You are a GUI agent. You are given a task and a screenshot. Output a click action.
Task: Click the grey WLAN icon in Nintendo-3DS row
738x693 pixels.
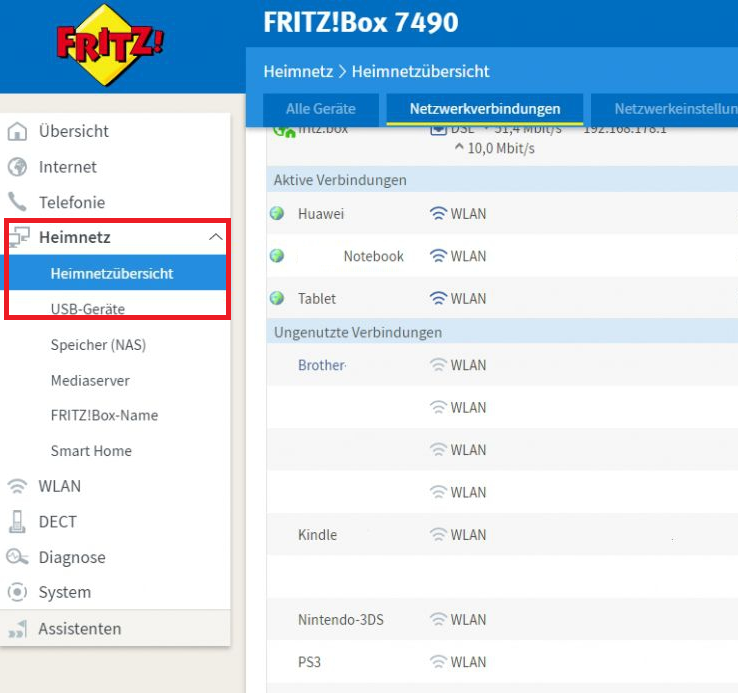tap(438, 619)
